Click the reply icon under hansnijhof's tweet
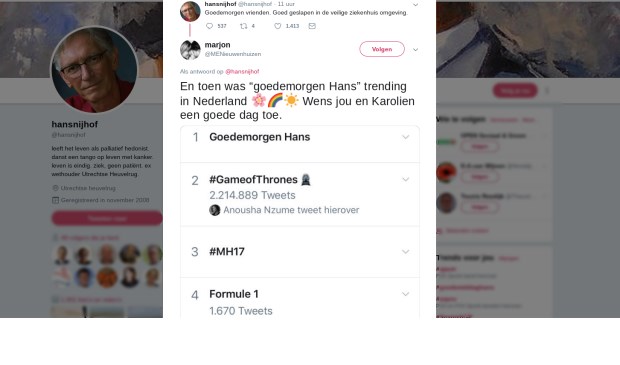 click(x=210, y=26)
